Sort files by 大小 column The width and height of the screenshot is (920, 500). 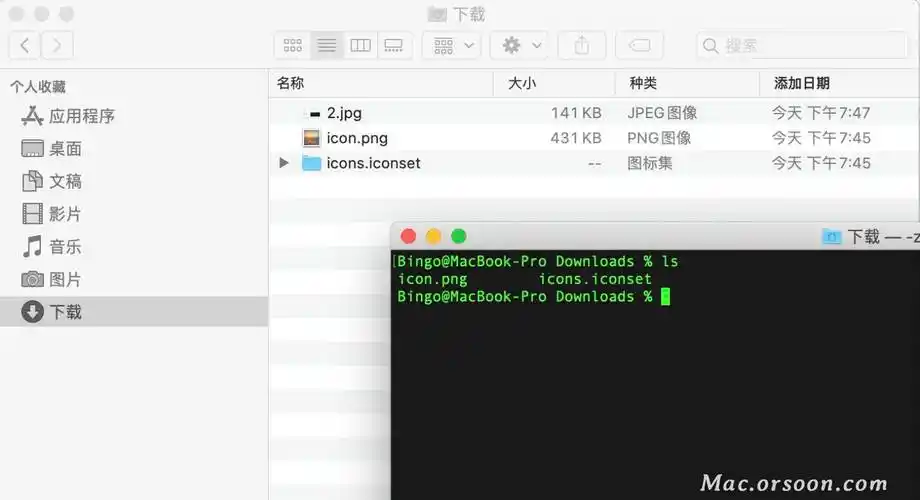522,83
